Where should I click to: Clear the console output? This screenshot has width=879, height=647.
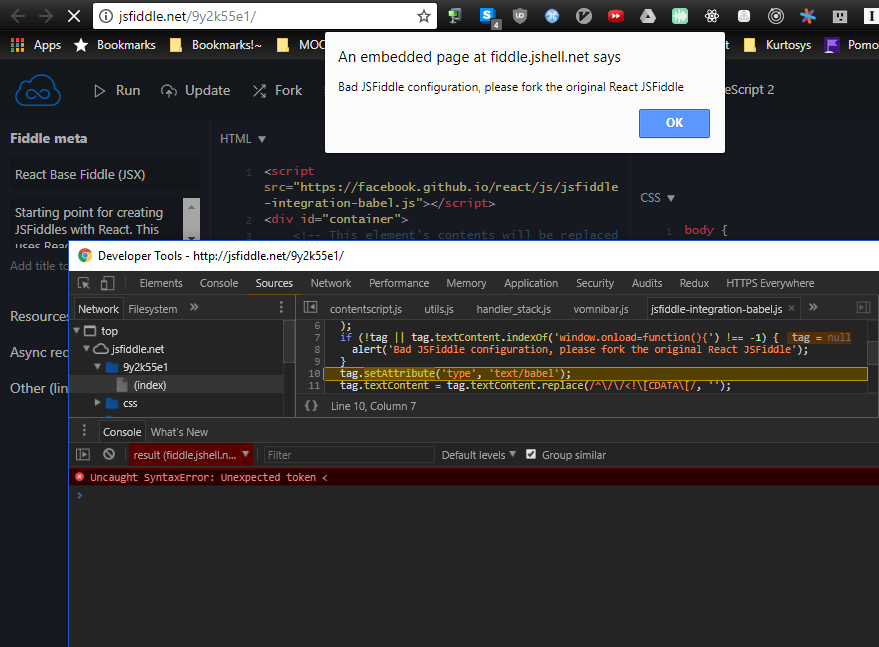point(108,454)
